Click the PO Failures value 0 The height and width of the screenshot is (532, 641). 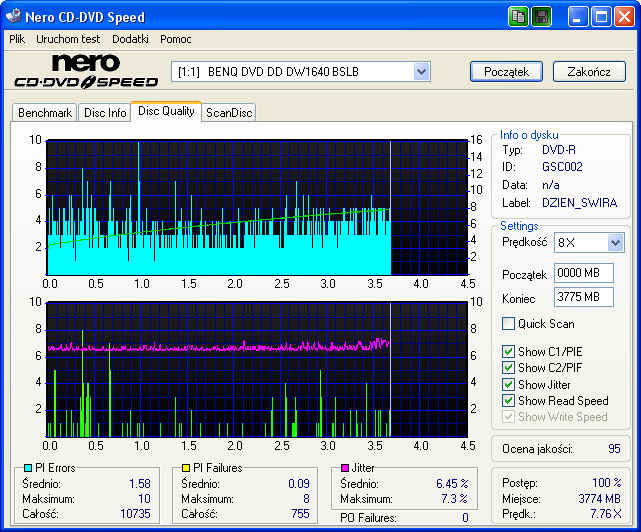tap(465, 518)
